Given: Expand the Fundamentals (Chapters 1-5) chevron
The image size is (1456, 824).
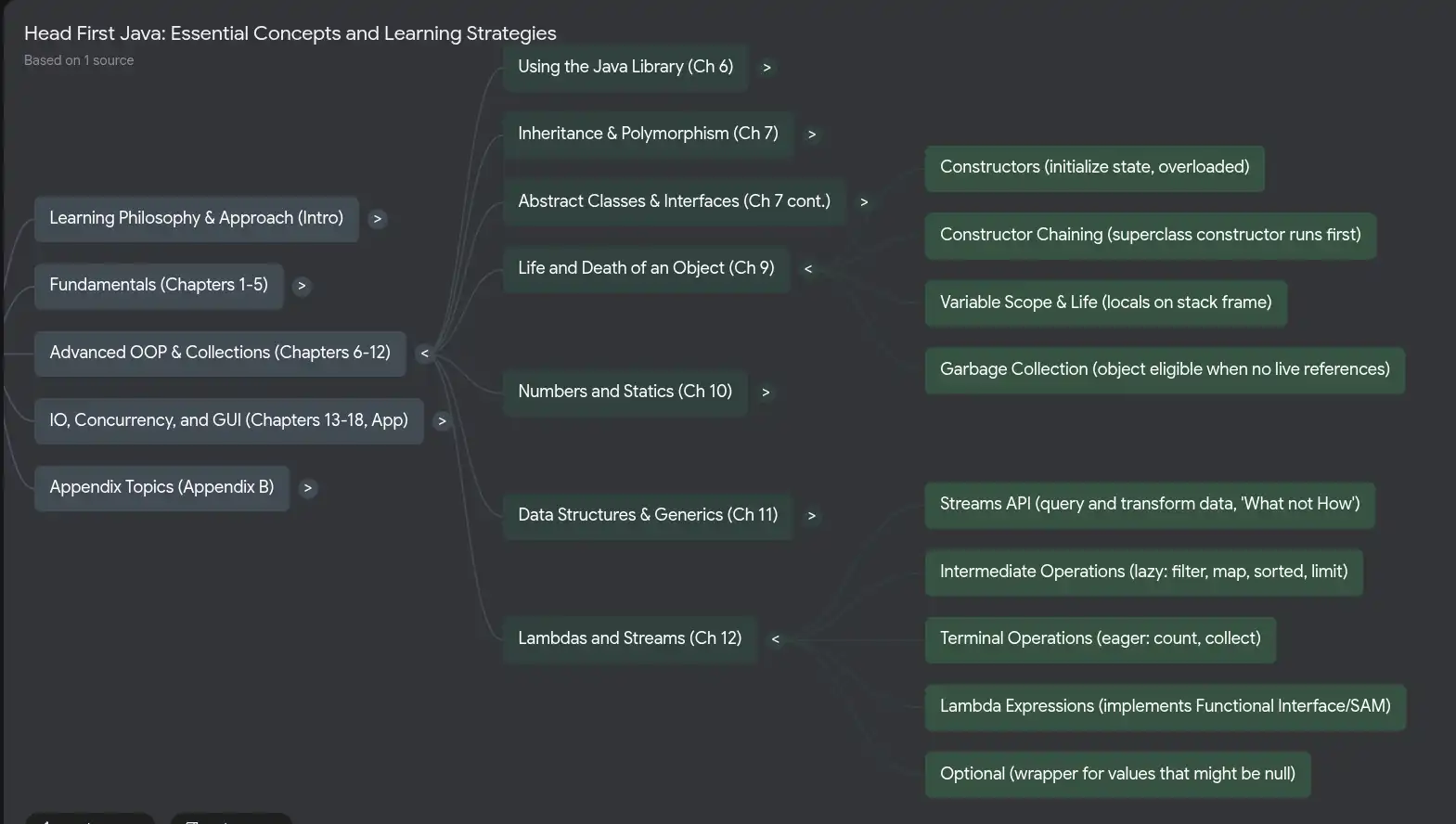Looking at the screenshot, I should click(302, 286).
